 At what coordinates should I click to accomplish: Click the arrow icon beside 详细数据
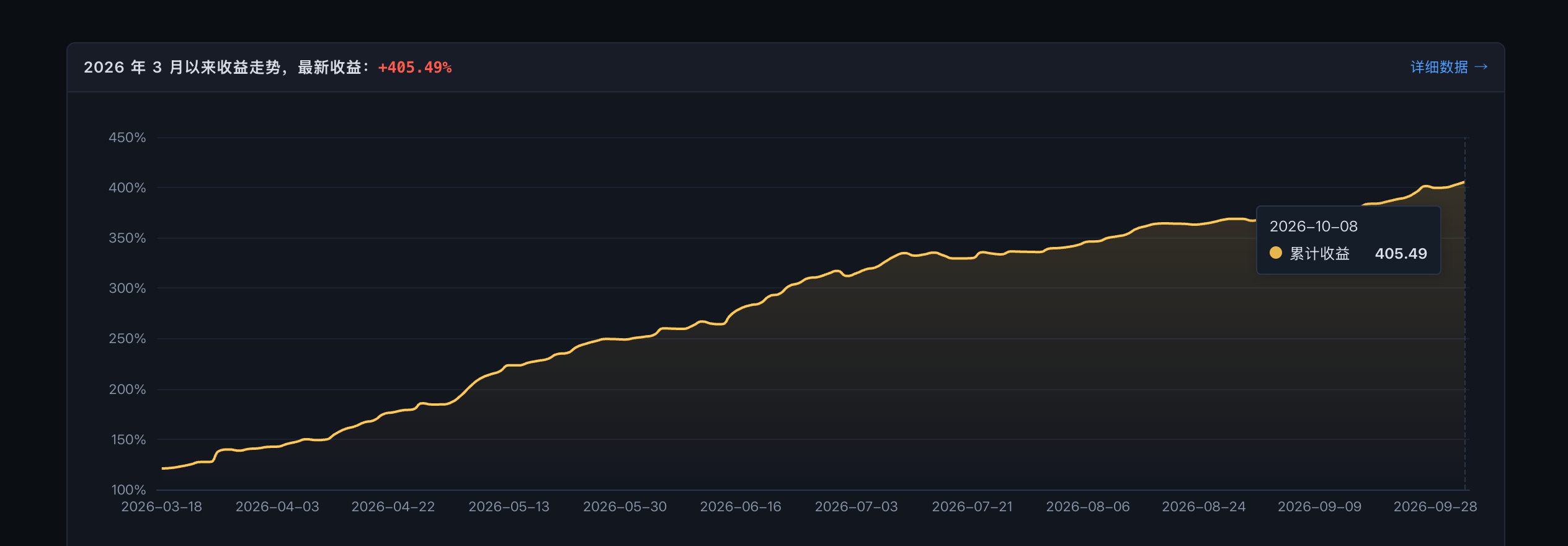coord(1481,67)
